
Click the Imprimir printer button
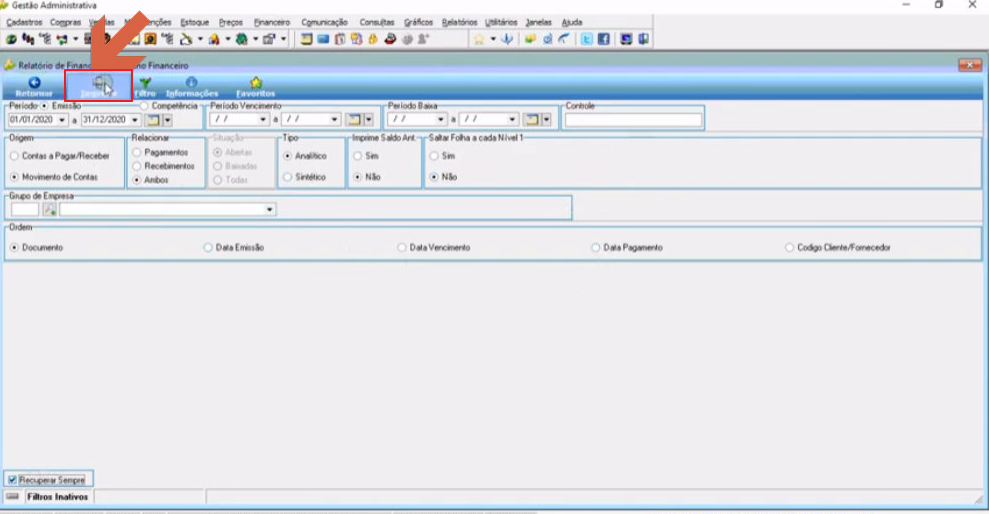coord(99,86)
